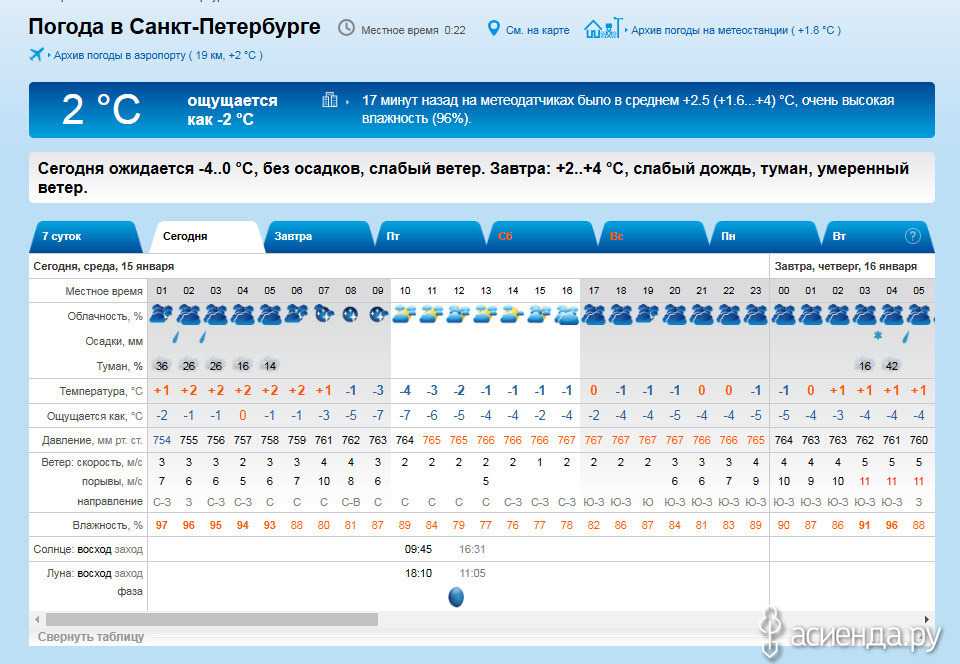
Task: Open Архив погоды в аэропорту link
Action: pyautogui.click(x=158, y=55)
